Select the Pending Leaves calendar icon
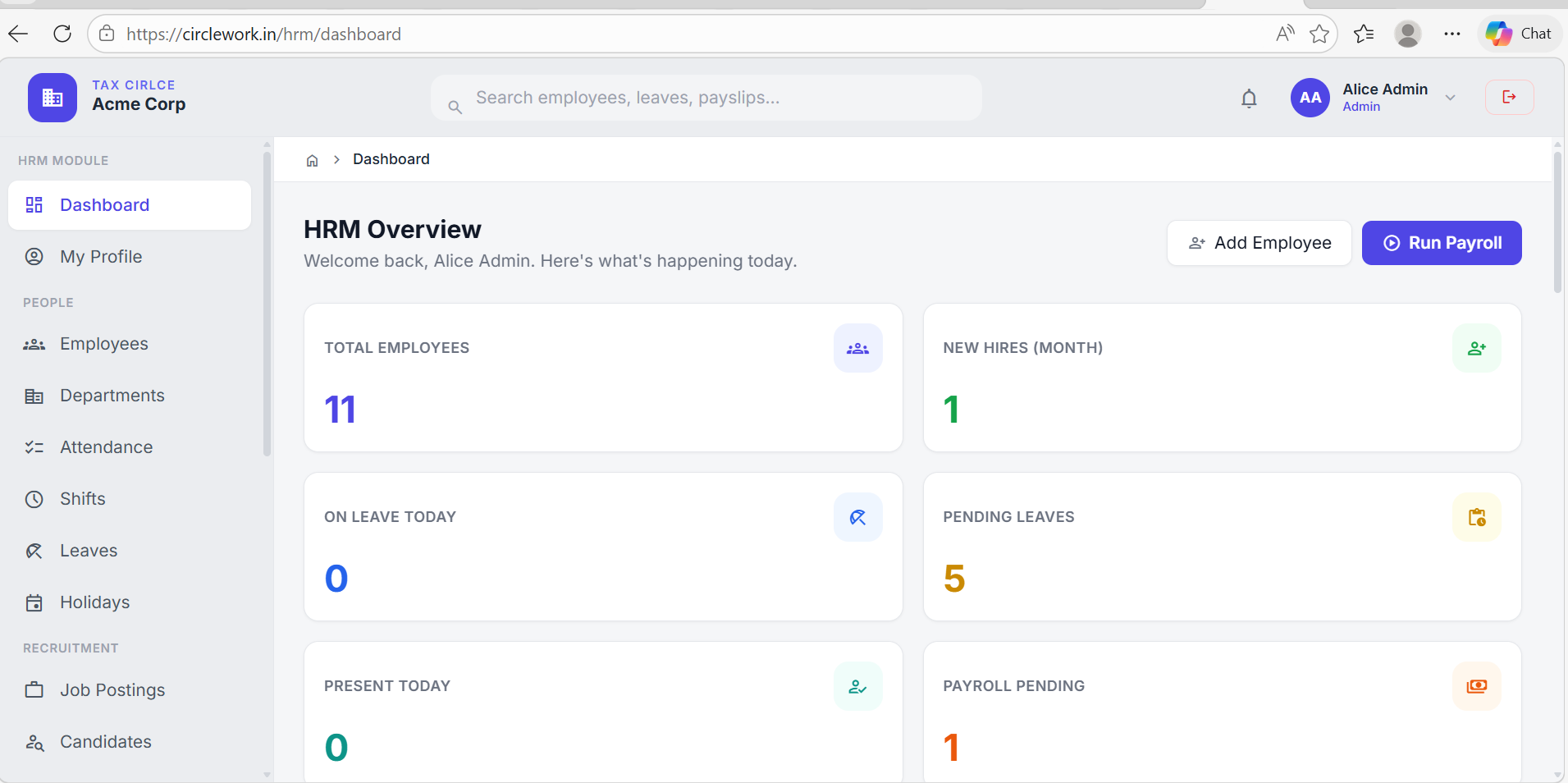Viewport: 1568px width, 783px height. pyautogui.click(x=1477, y=517)
